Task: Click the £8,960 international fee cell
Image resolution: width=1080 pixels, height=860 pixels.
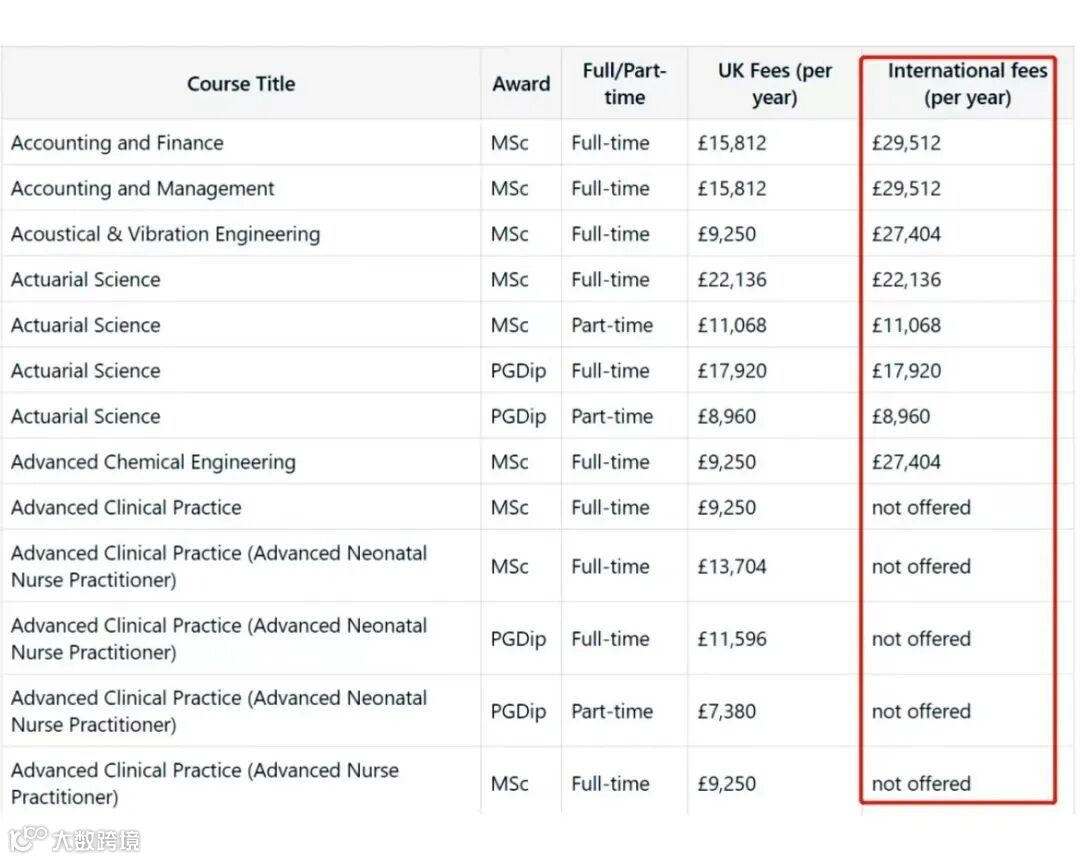Action: tap(900, 417)
